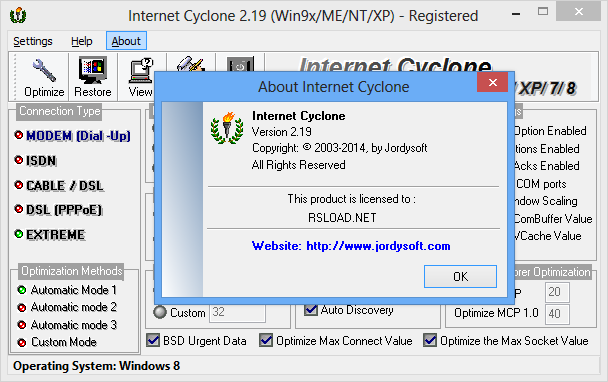This screenshot has width=608, height=382.
Task: Click the Version 2.19 text
Action: (x=282, y=132)
